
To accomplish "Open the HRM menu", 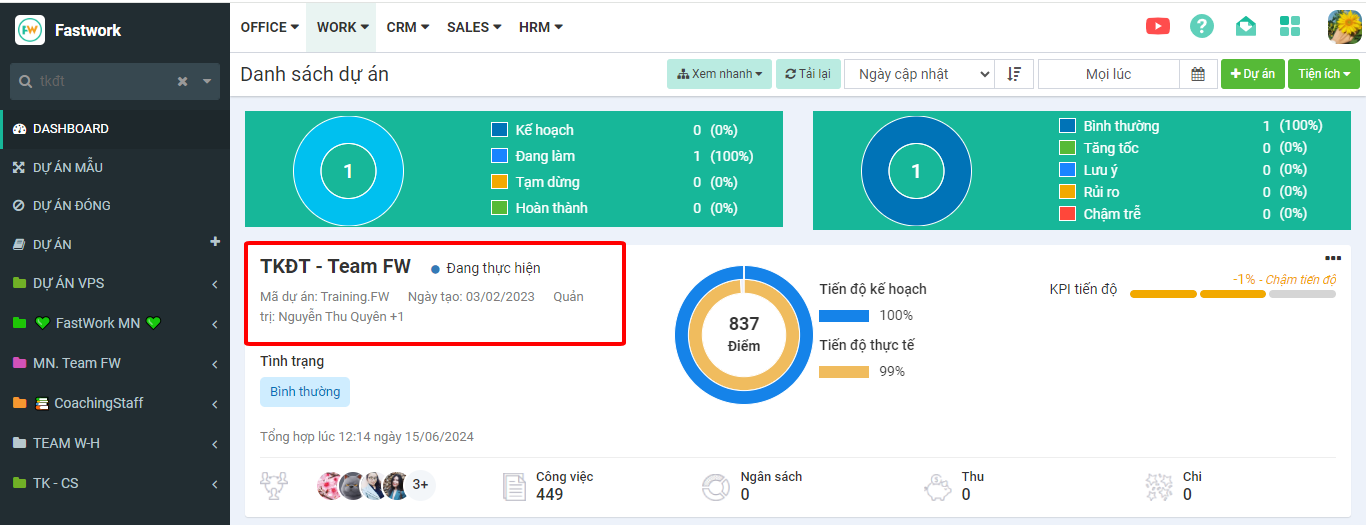I will coord(540,27).
